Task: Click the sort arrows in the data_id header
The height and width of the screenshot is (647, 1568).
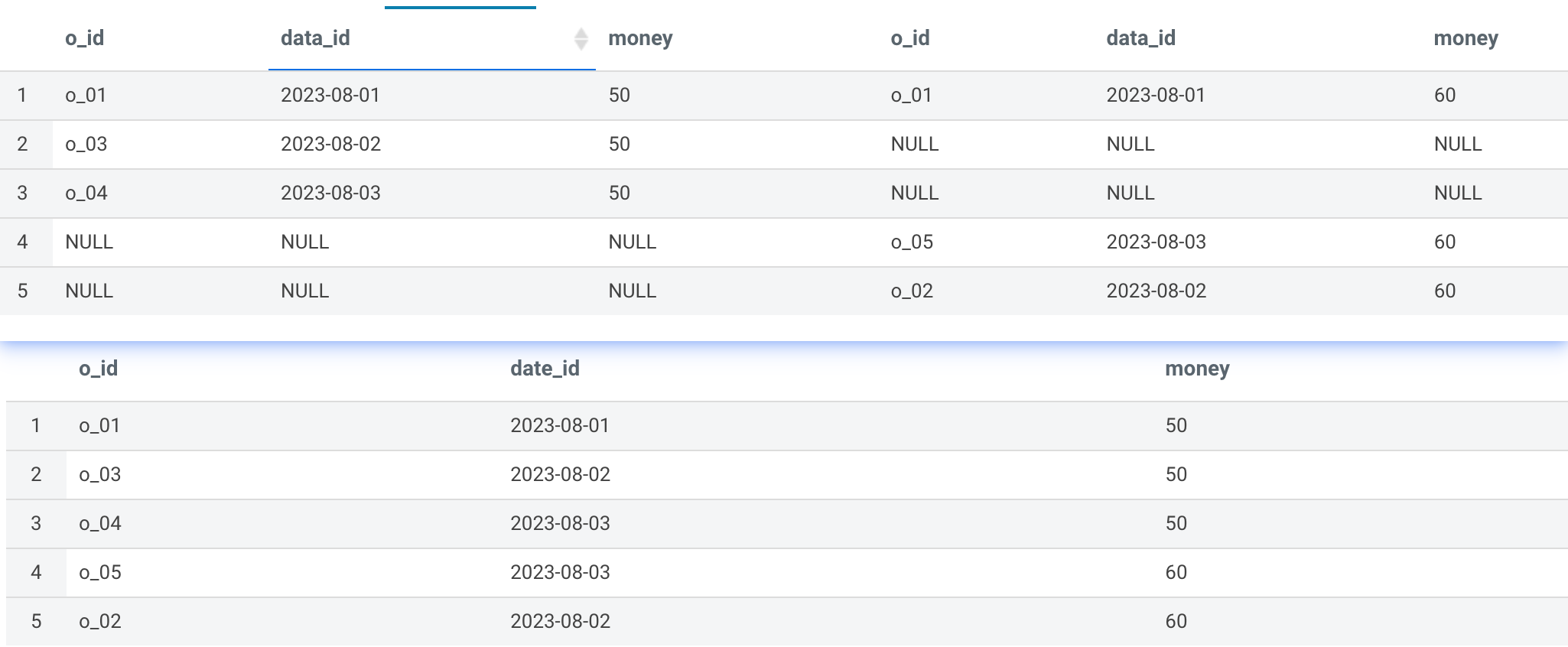Action: click(581, 38)
